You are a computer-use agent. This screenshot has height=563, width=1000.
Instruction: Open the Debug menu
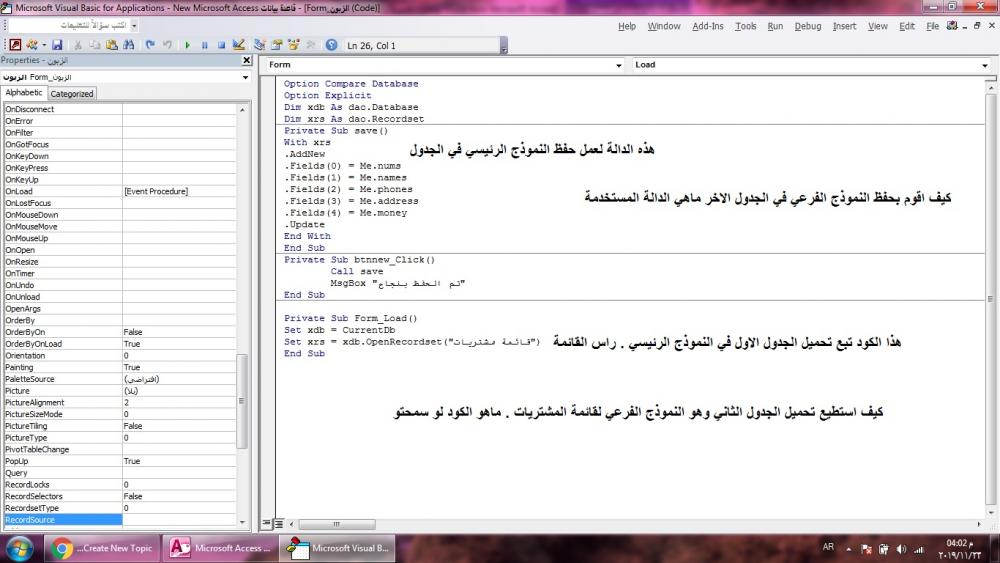(807, 26)
